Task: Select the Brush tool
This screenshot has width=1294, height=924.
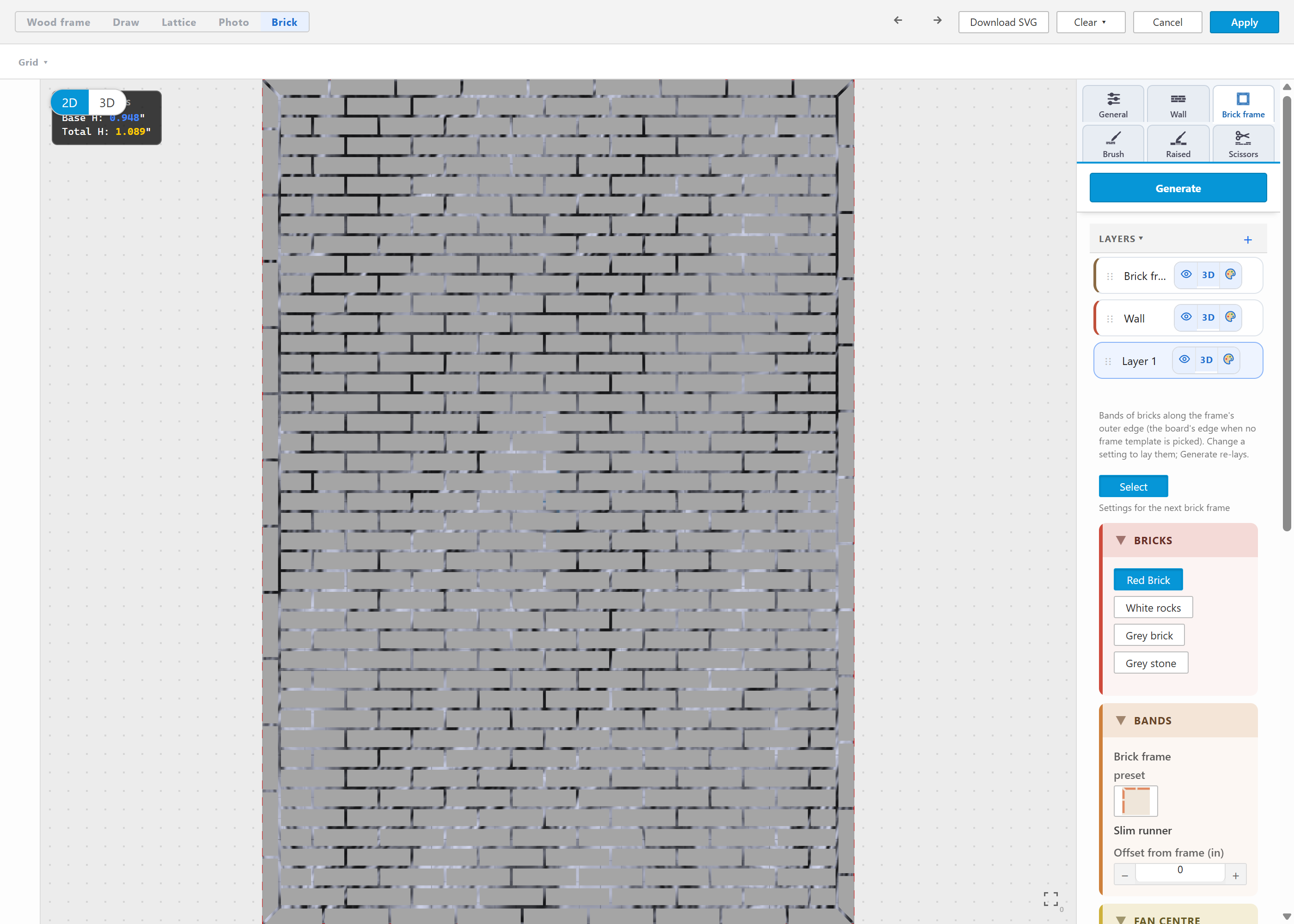Action: [x=1112, y=144]
